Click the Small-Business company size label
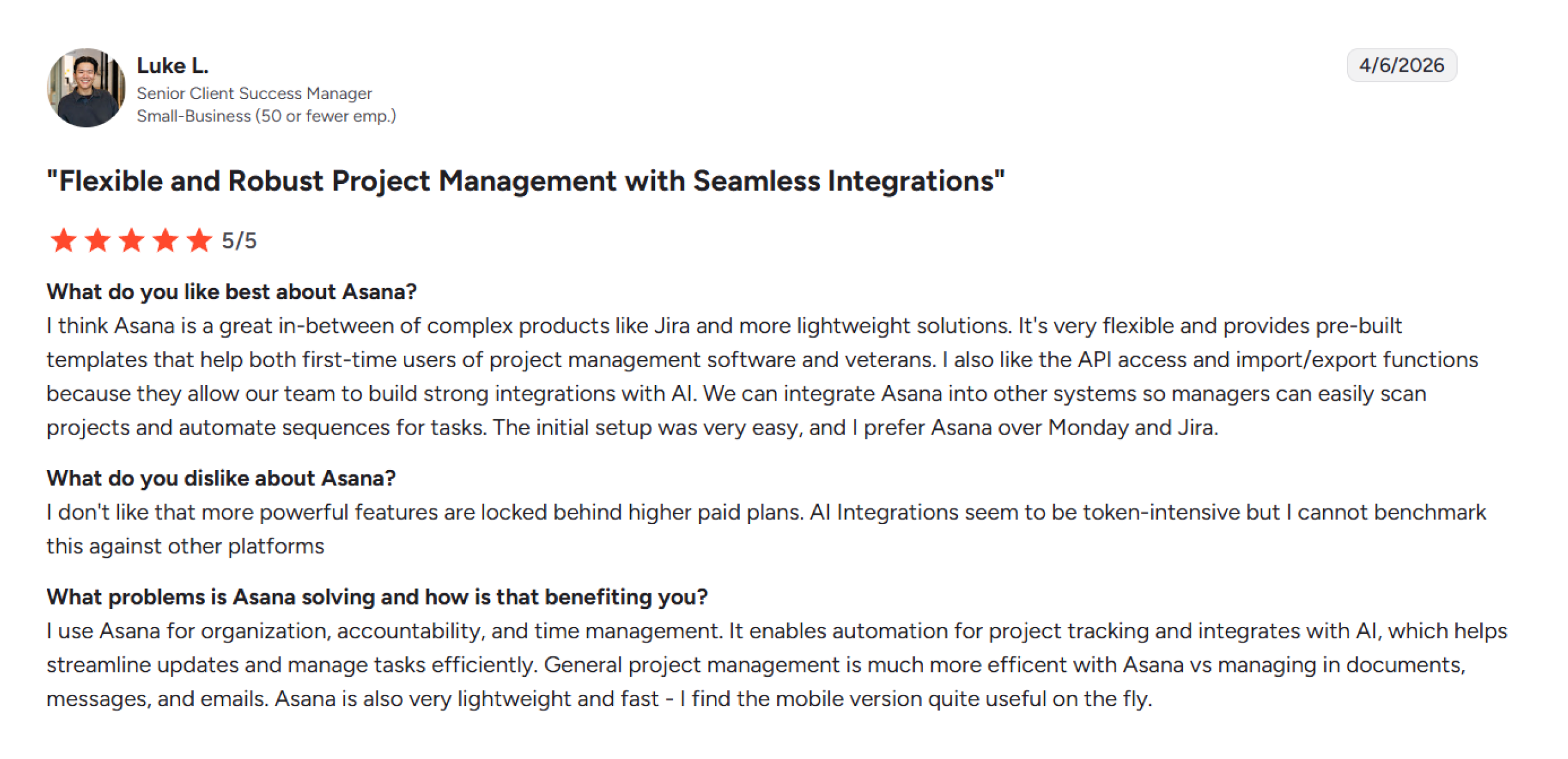Image resolution: width=1568 pixels, height=759 pixels. 266,116
